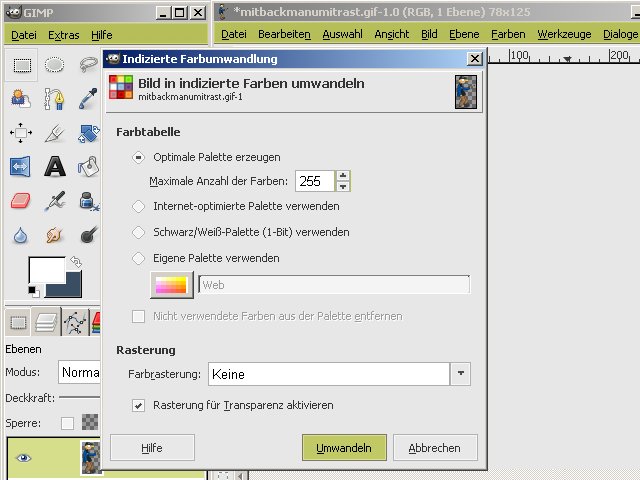Screen dimensions: 640x480
Task: Reset colors to black and white
Action: [x=34, y=291]
